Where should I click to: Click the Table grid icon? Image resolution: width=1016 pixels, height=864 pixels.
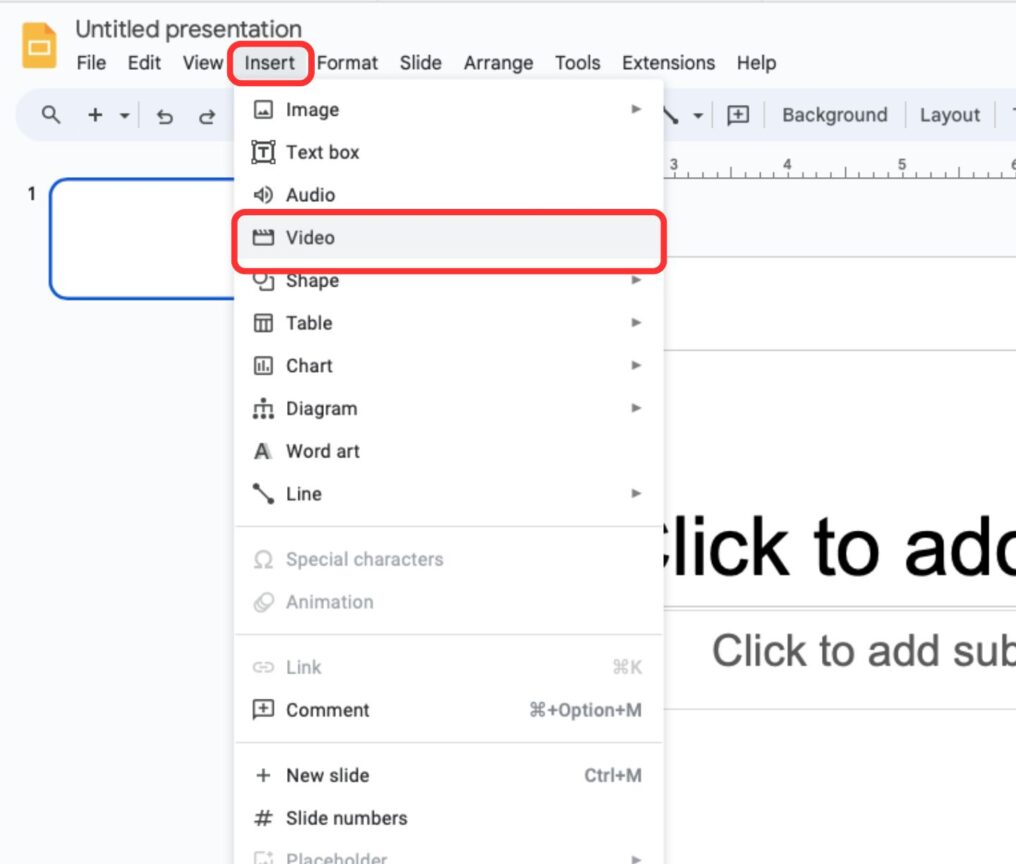[263, 323]
